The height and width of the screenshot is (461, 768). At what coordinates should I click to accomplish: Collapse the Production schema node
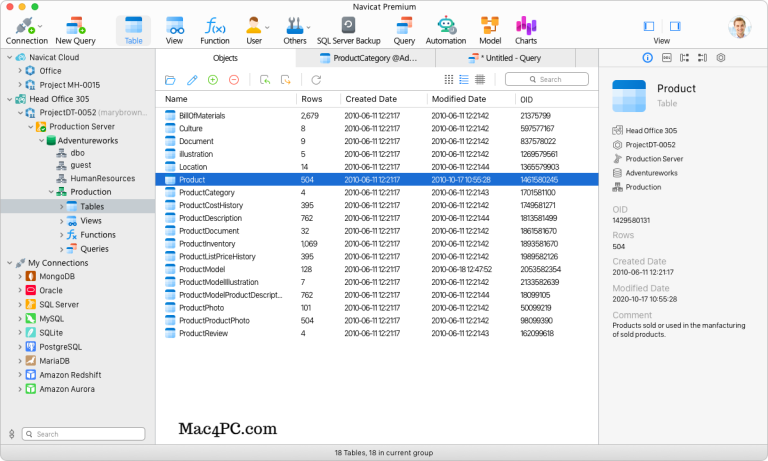click(x=51, y=192)
